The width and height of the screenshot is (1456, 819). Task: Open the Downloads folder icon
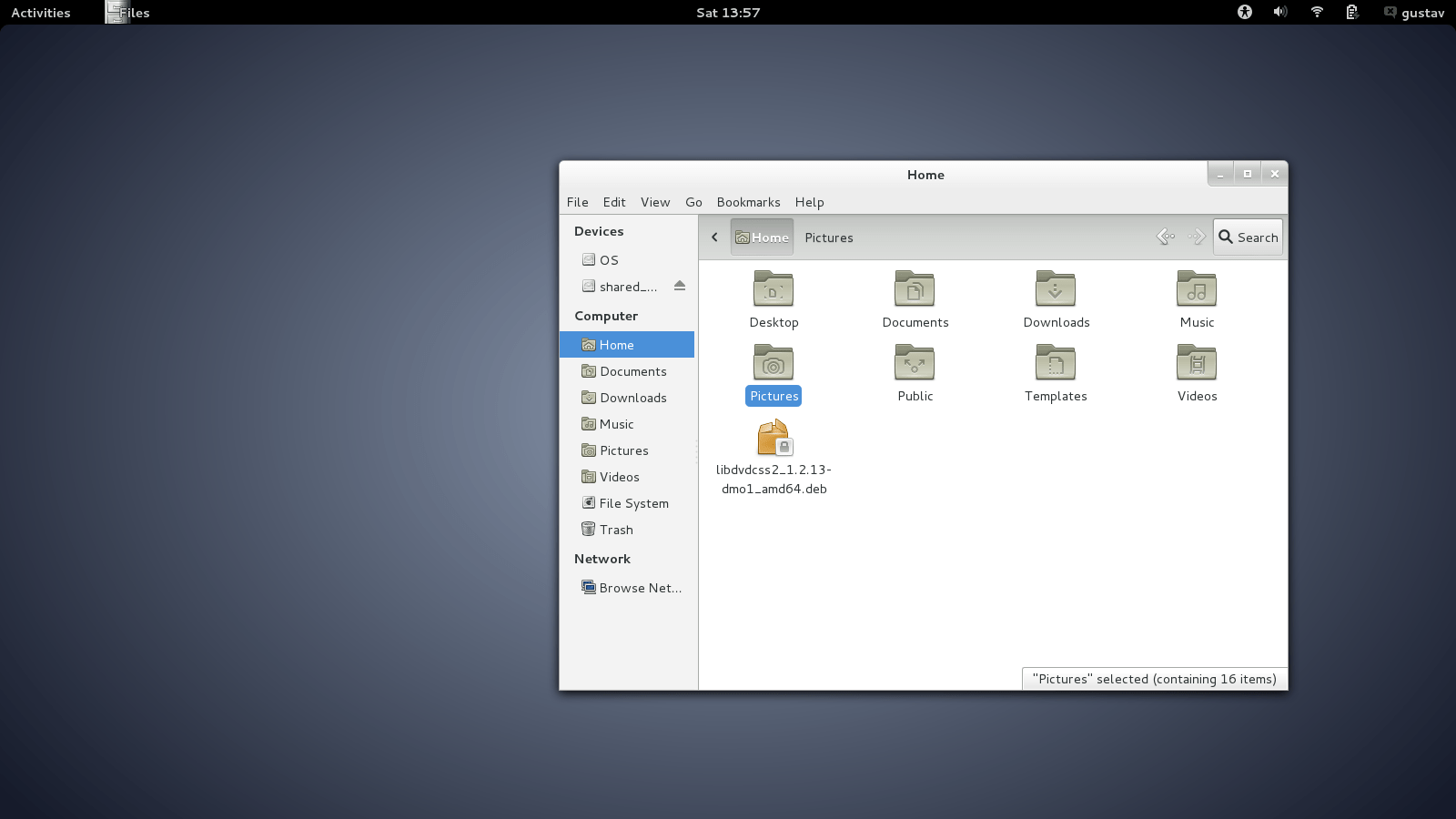coord(1055,289)
